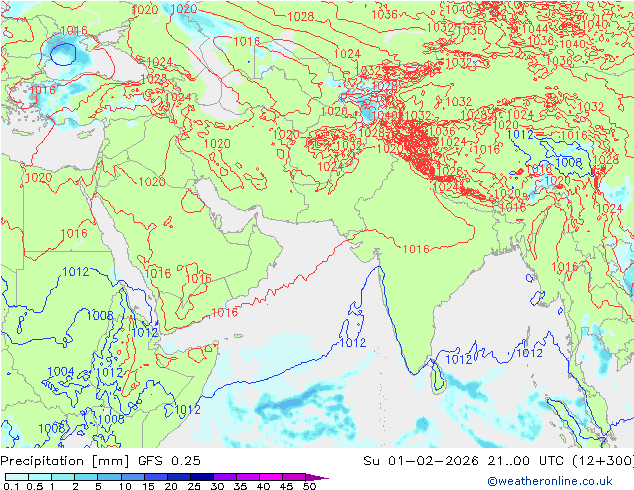
Task: Click the red '1016' label on the Arabian Sea isobar
Action: point(225,312)
